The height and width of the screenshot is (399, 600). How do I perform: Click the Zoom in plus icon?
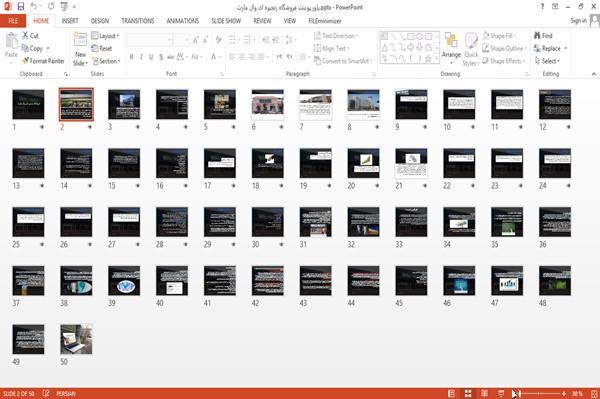point(564,394)
